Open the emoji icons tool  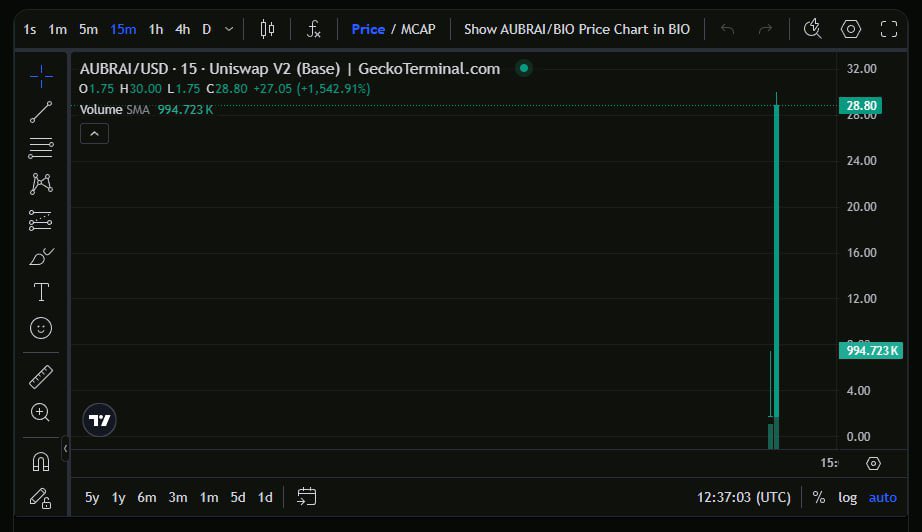[x=41, y=328]
